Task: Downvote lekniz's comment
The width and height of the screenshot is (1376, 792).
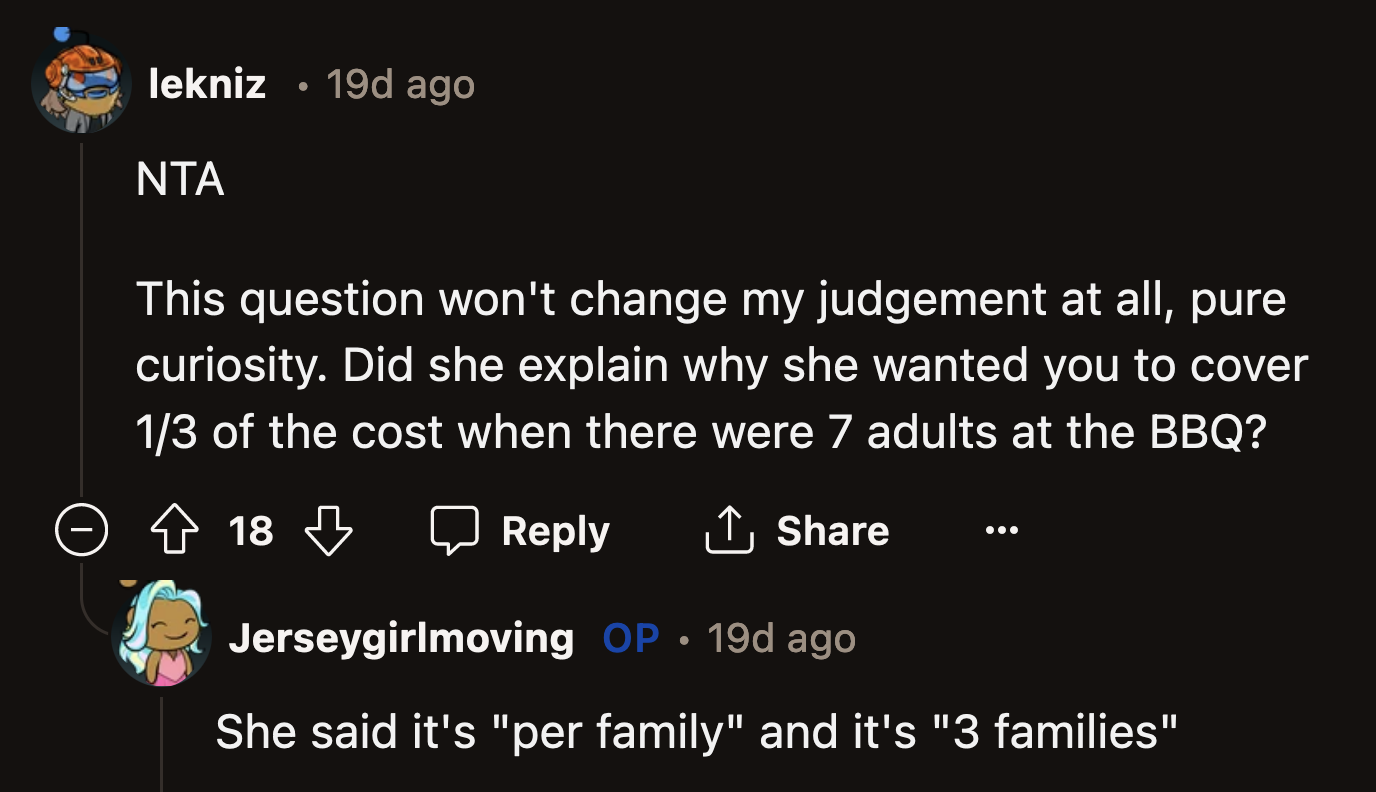Action: point(329,531)
